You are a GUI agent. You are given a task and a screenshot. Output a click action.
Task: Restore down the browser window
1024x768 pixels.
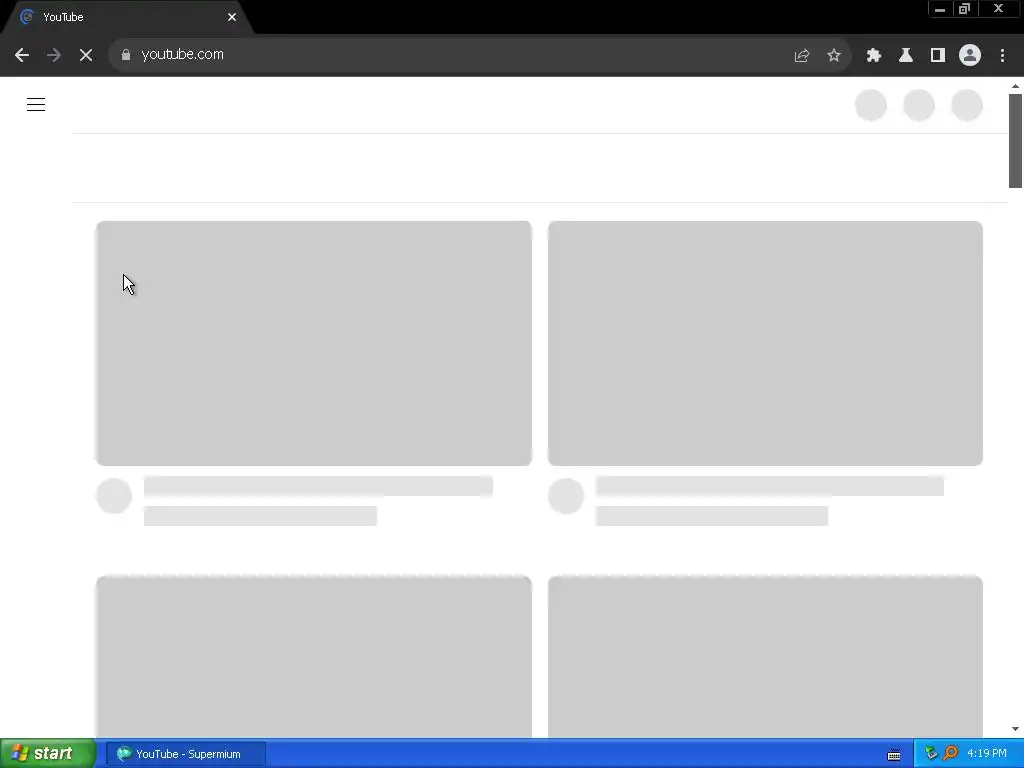964,9
